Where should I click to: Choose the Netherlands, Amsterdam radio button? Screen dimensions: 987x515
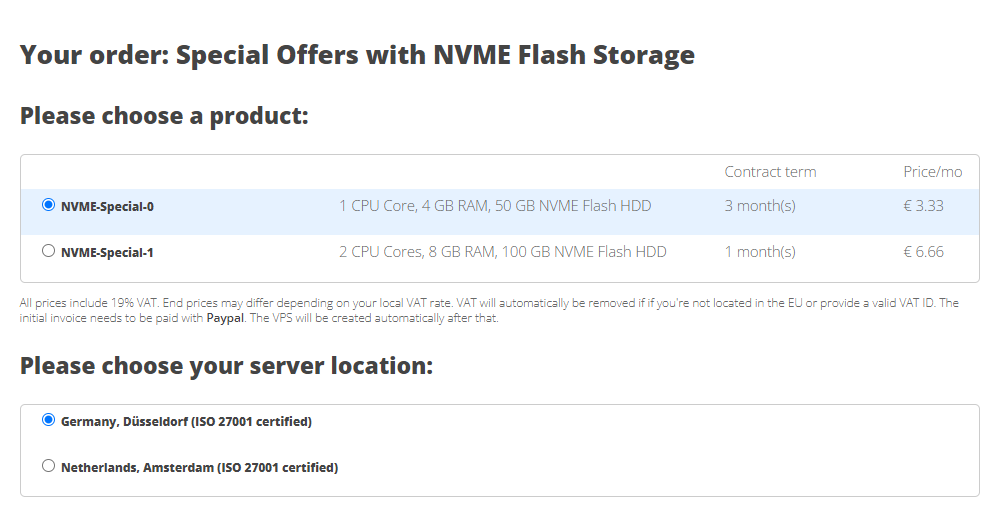click(48, 466)
